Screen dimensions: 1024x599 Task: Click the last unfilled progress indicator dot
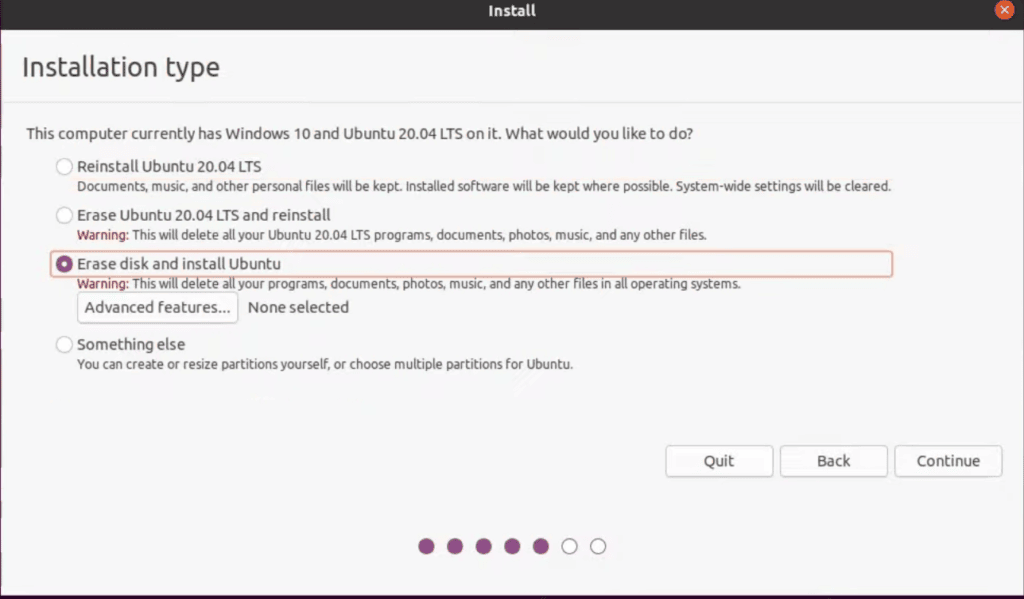coord(598,546)
